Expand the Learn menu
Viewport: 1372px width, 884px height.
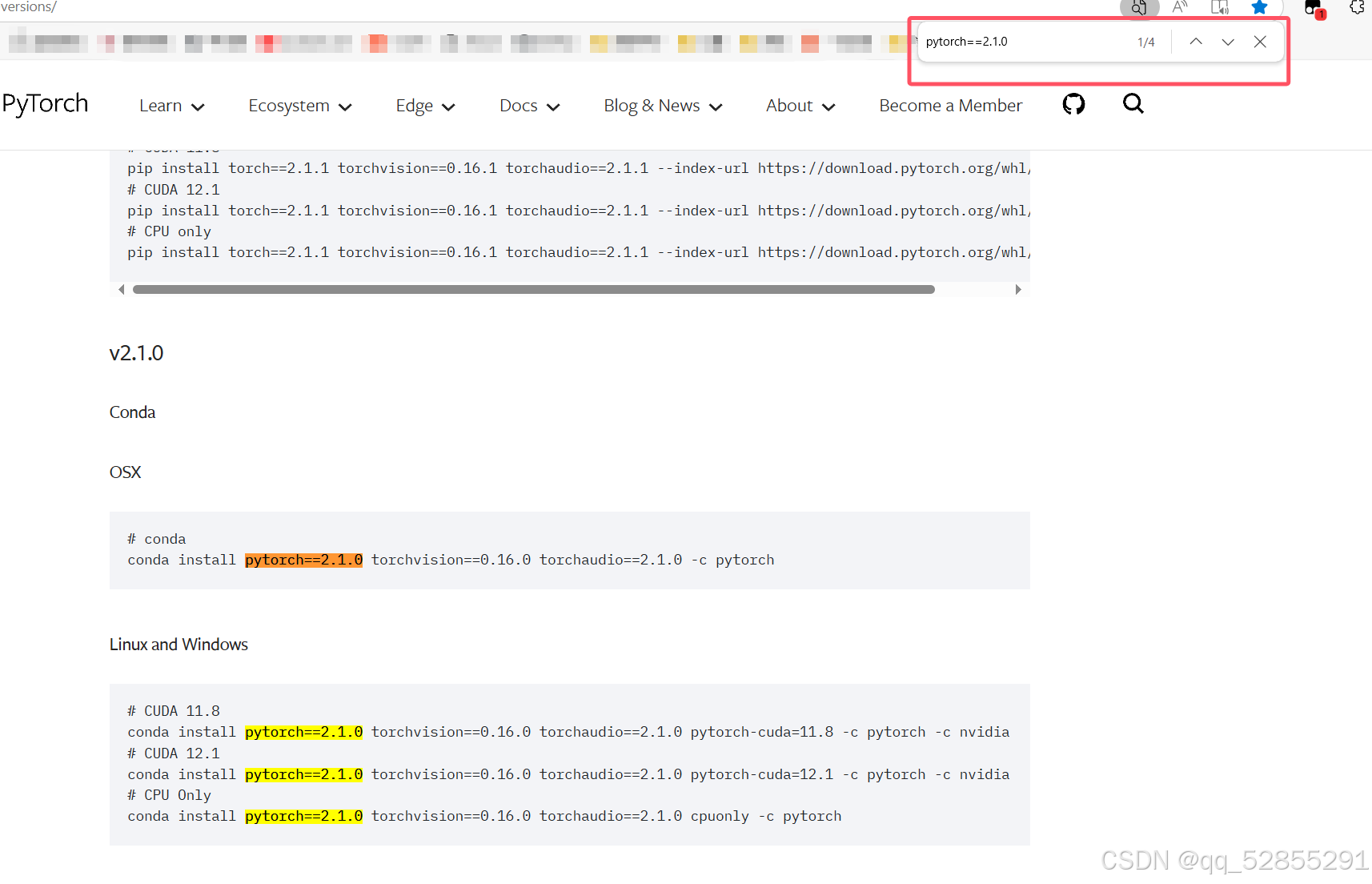(172, 106)
